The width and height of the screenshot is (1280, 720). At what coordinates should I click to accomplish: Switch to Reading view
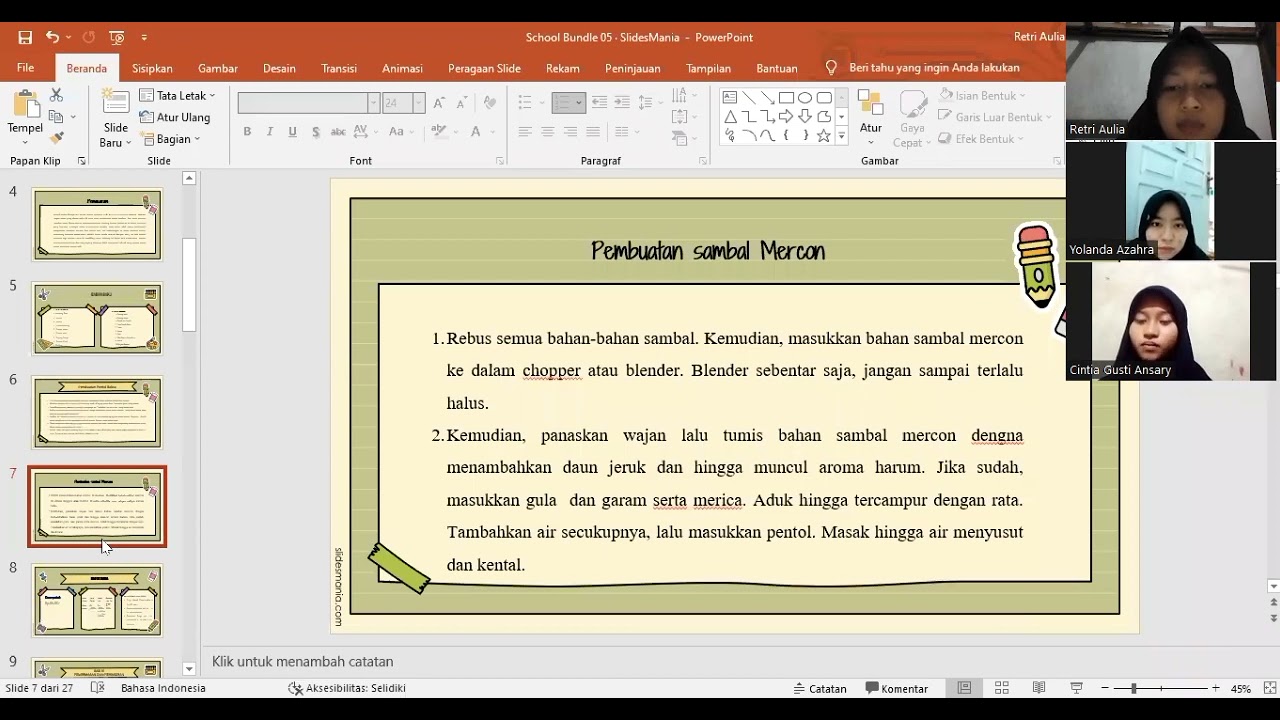[1039, 688]
